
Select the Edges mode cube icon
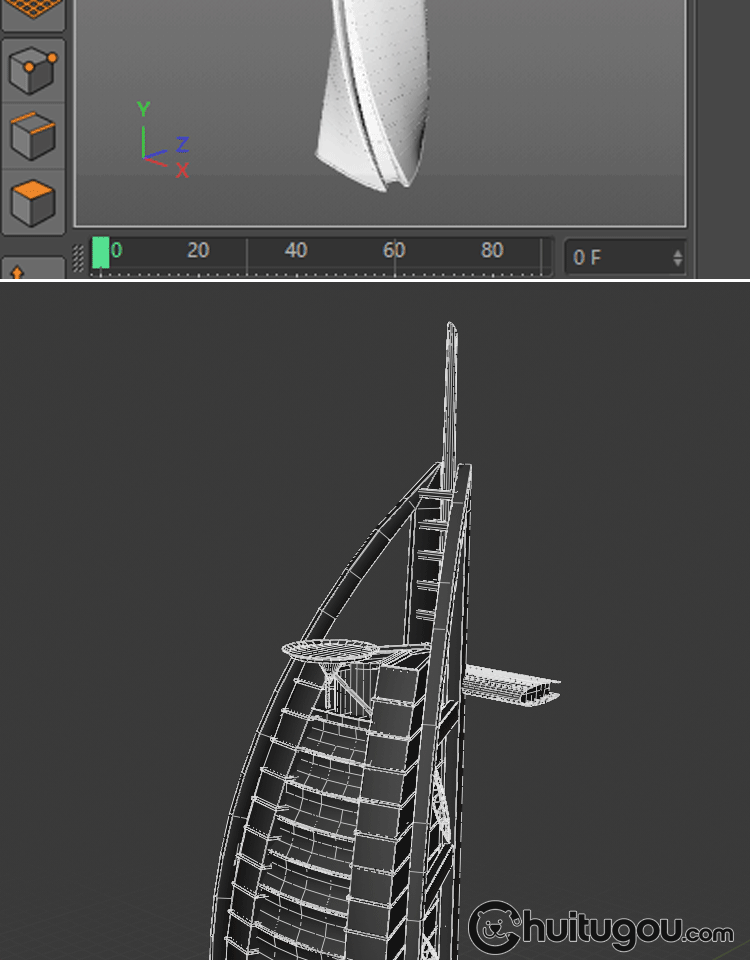click(33, 136)
